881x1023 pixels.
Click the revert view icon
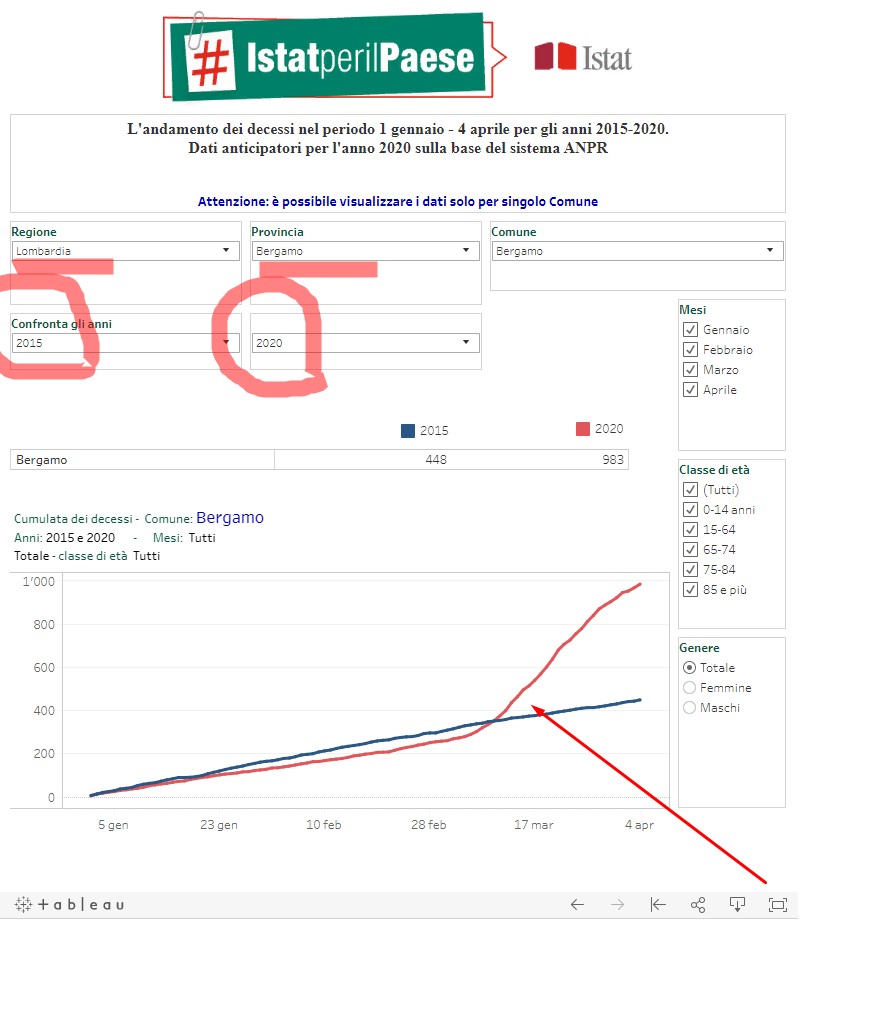[657, 905]
